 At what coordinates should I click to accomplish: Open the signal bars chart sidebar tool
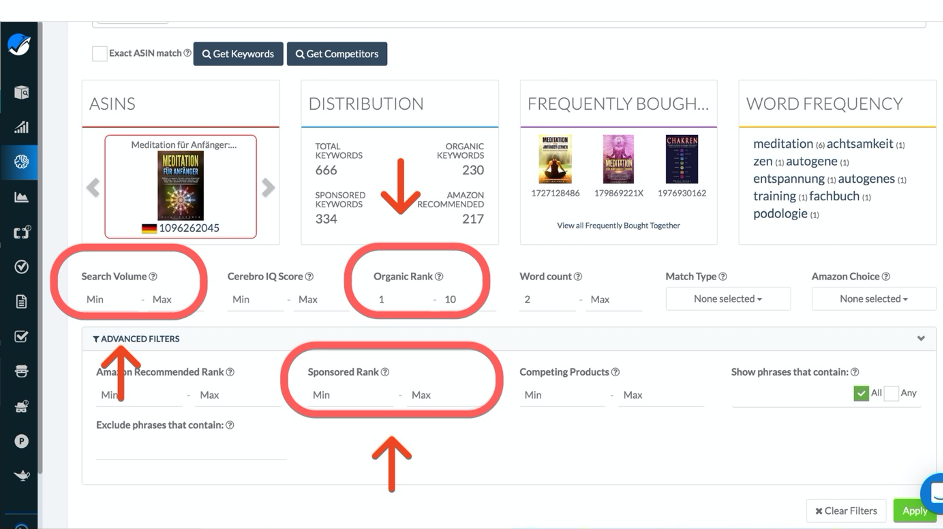(x=21, y=127)
